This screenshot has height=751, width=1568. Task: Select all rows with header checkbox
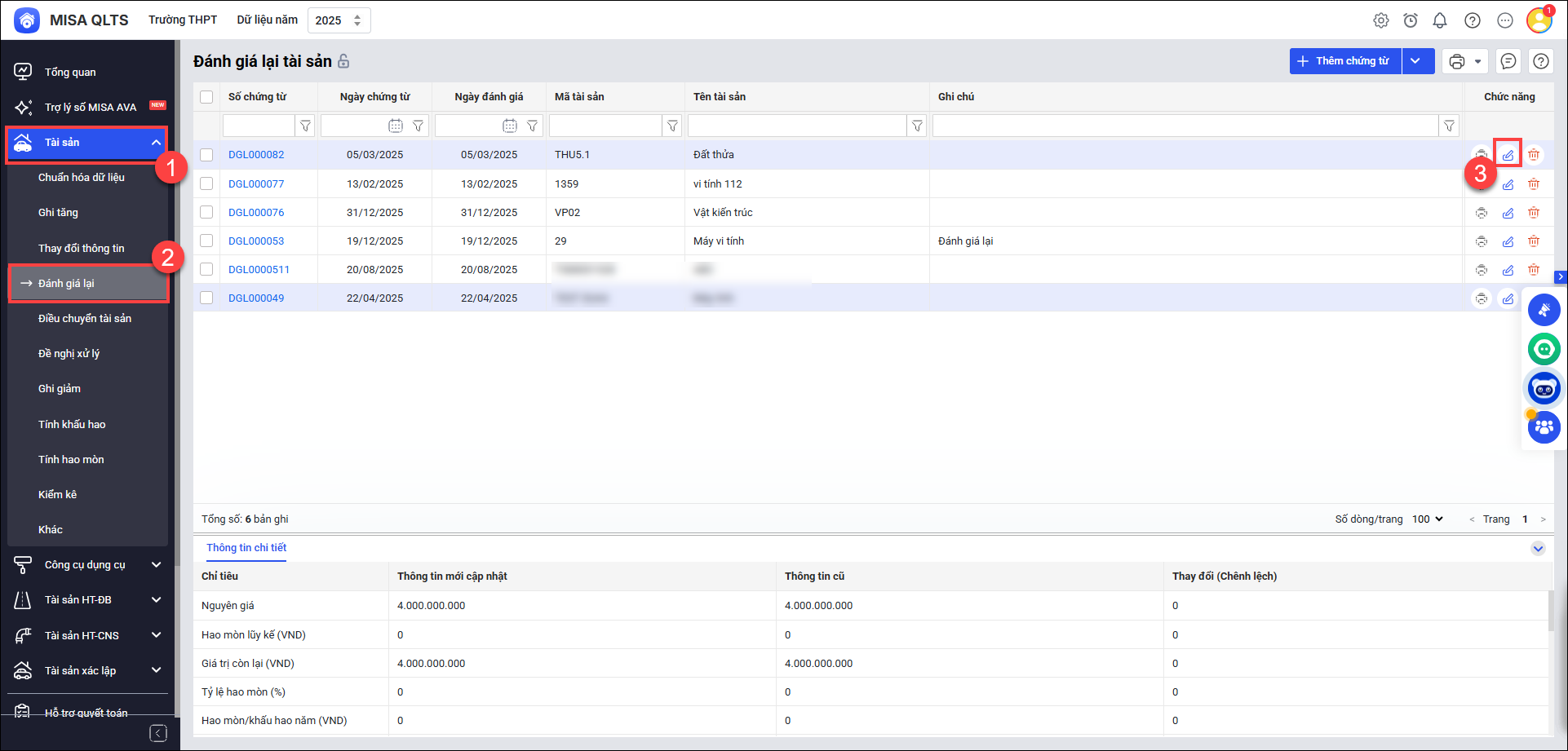pyautogui.click(x=206, y=97)
